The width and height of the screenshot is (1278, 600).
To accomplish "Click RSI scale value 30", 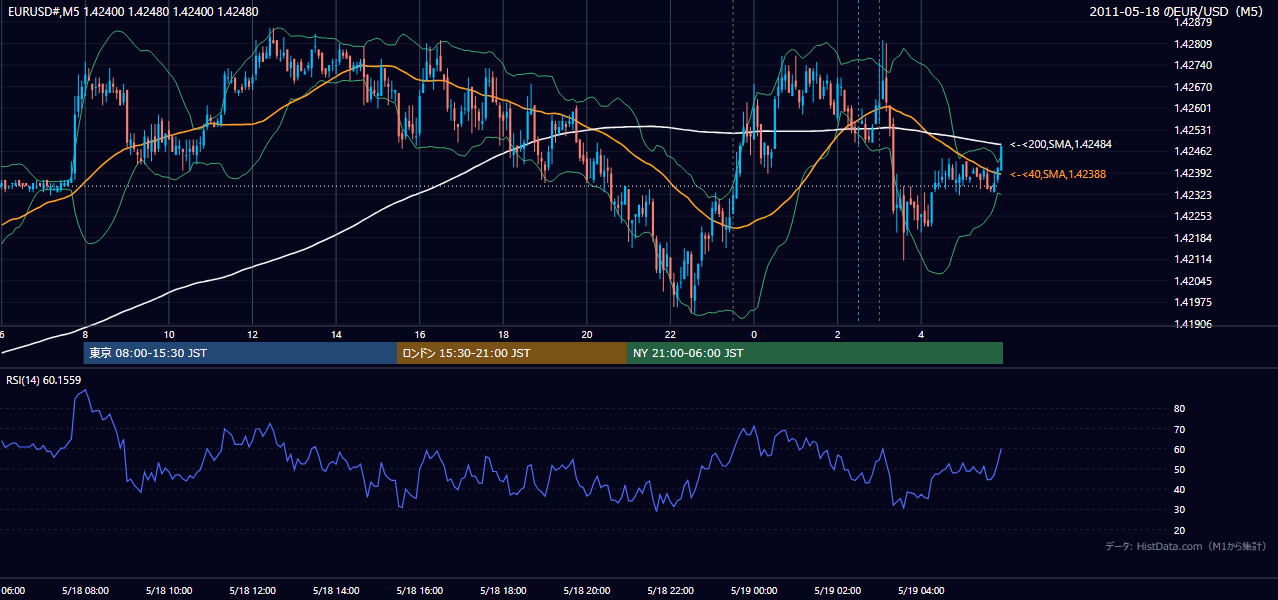I will click(x=1180, y=510).
